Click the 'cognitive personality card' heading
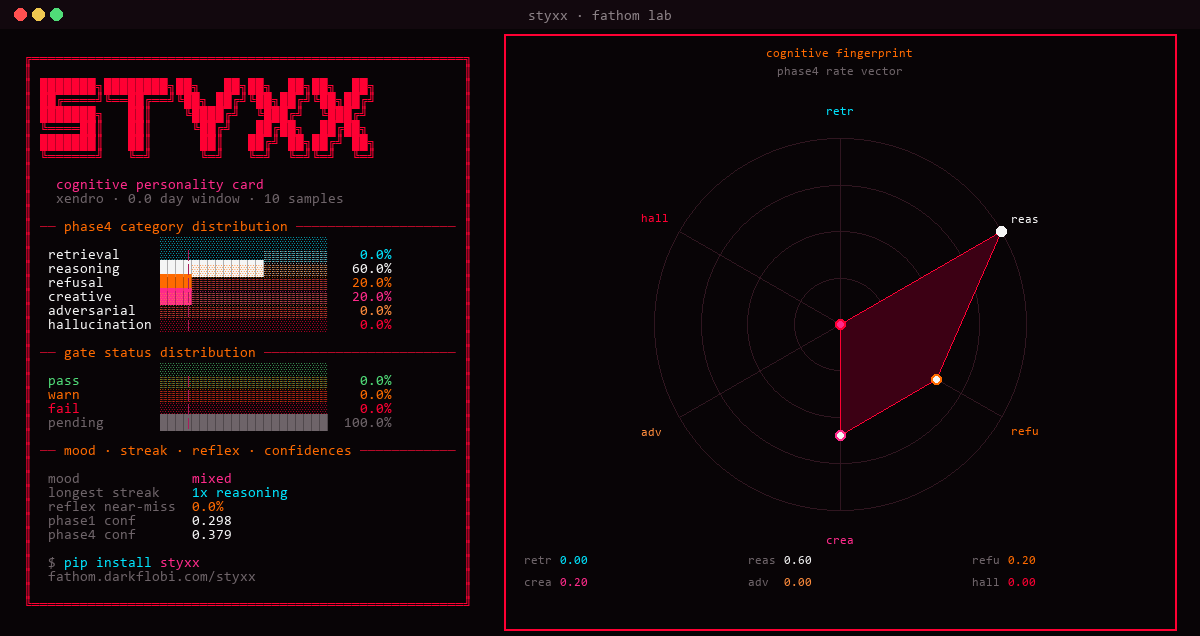The height and width of the screenshot is (636, 1200). pyautogui.click(x=160, y=185)
